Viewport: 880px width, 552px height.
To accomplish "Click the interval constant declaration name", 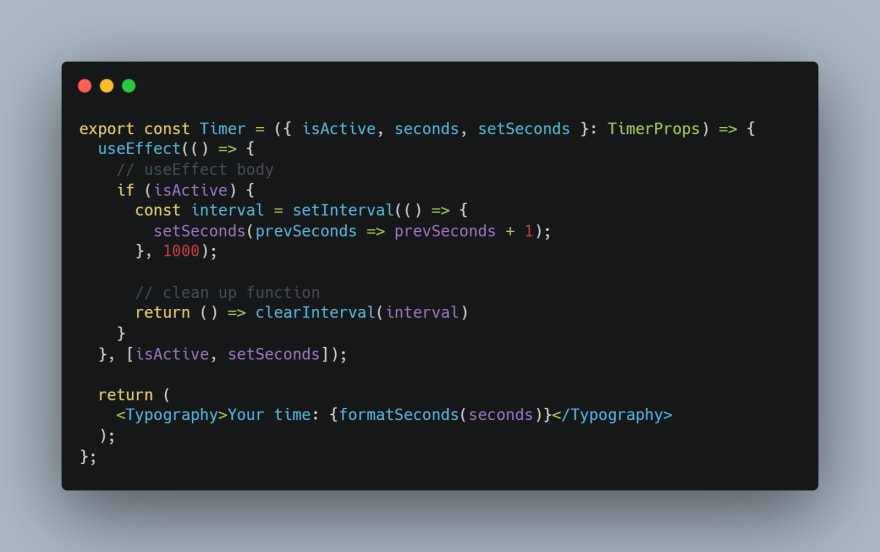I will [x=227, y=210].
